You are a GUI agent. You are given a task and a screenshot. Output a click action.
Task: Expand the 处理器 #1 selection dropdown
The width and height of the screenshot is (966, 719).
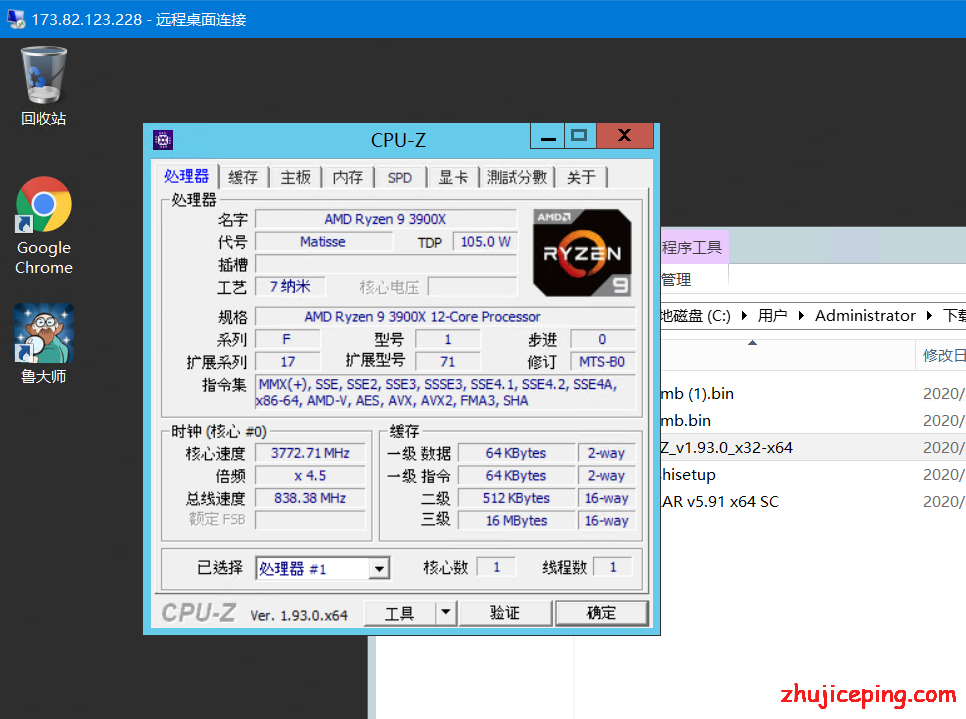point(380,568)
